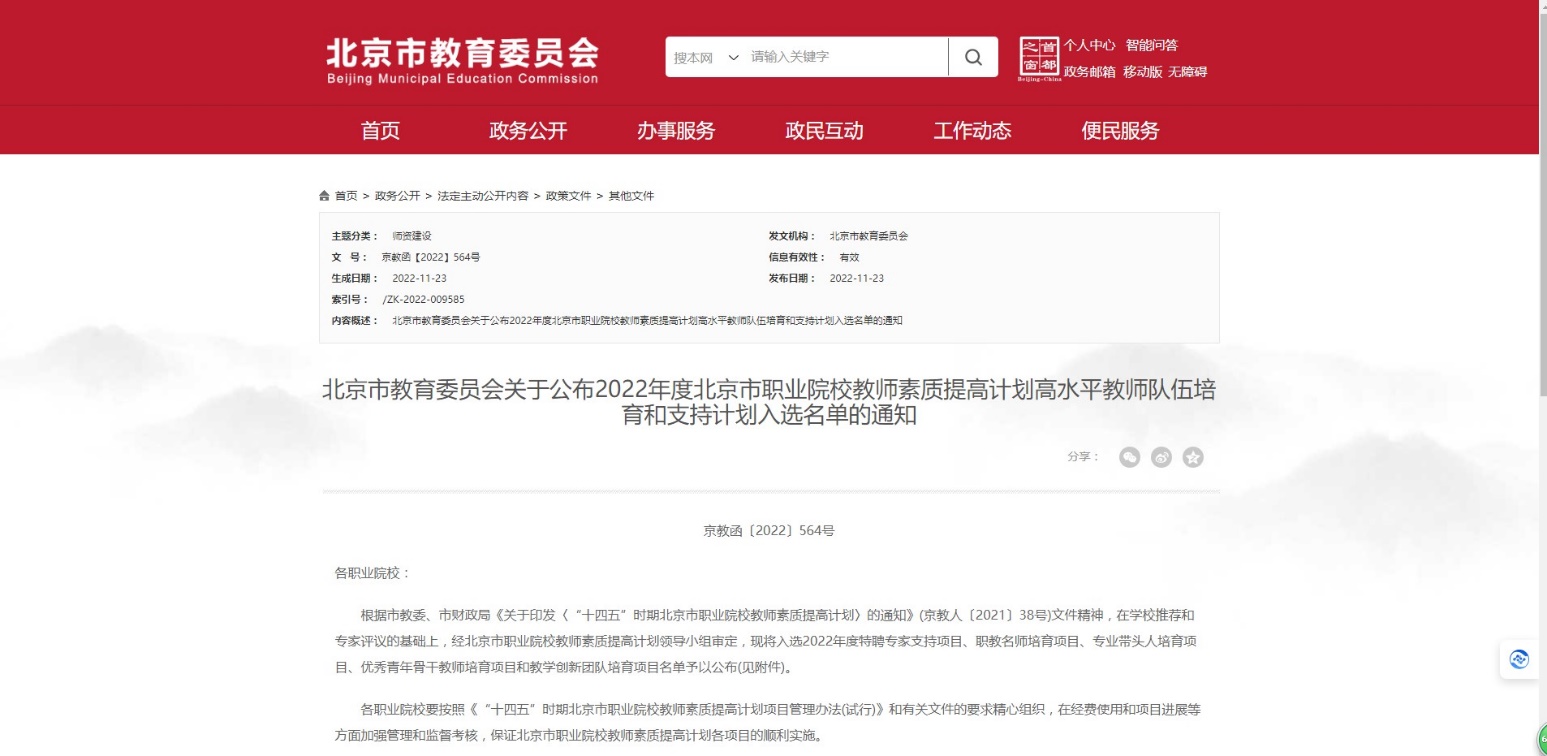Go to 首页 via navigation bar

click(x=380, y=130)
